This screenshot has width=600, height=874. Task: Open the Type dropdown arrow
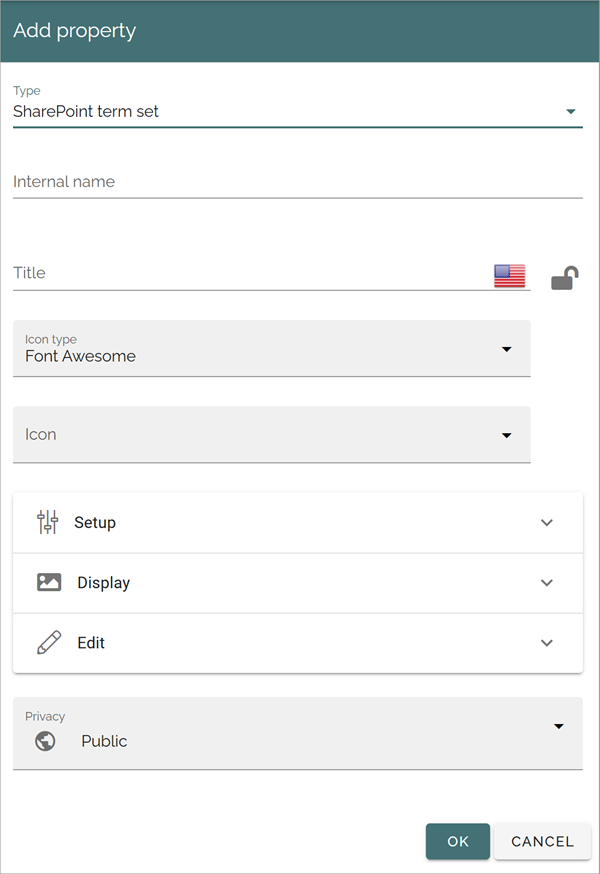(570, 111)
